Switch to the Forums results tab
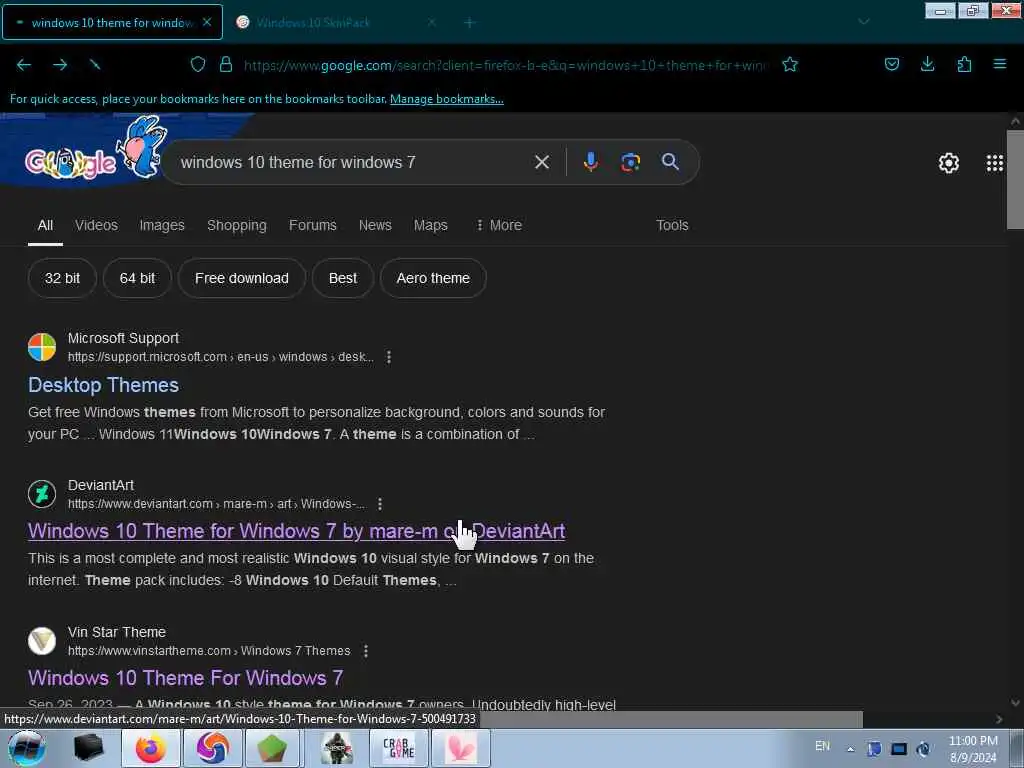 coord(313,225)
